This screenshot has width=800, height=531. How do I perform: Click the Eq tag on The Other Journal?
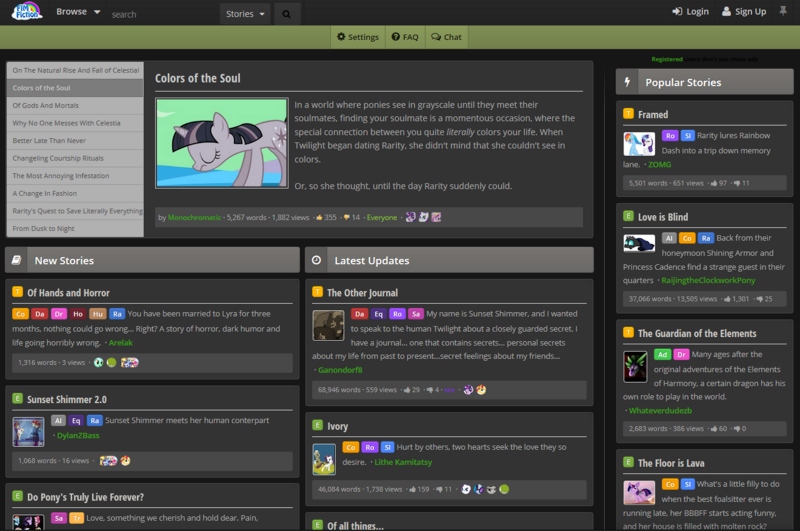click(378, 314)
